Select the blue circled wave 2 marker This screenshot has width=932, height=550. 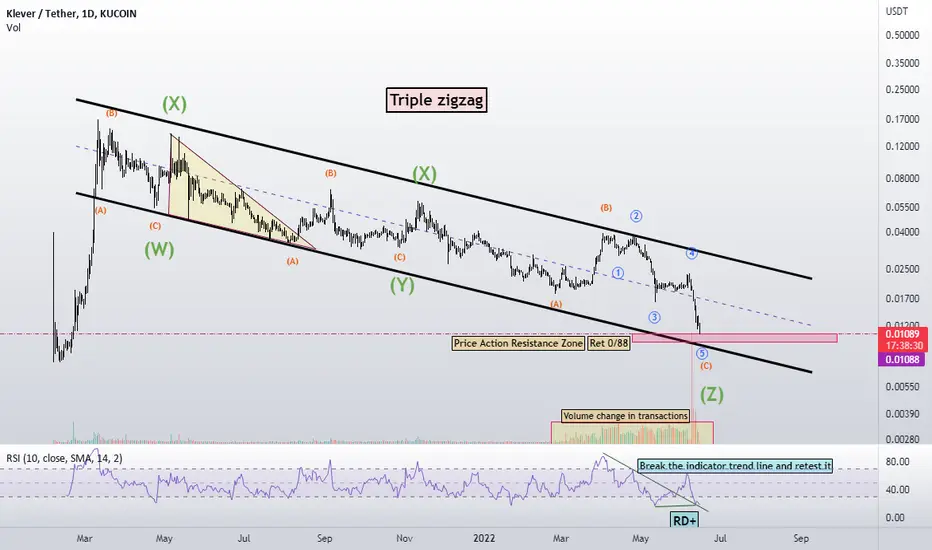click(636, 216)
